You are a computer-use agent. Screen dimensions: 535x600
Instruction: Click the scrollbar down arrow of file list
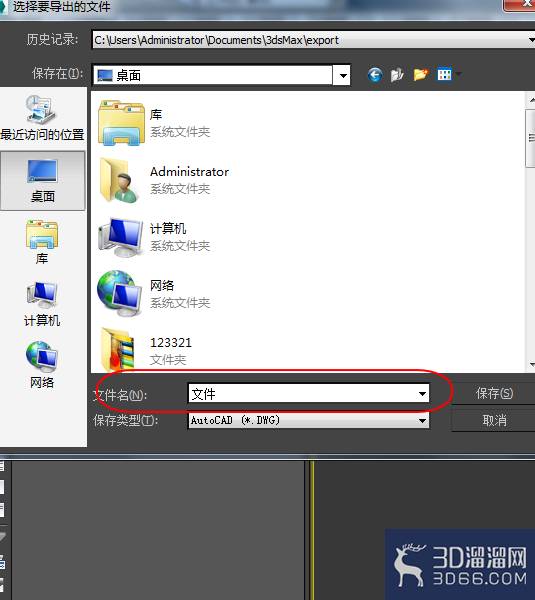[x=532, y=365]
